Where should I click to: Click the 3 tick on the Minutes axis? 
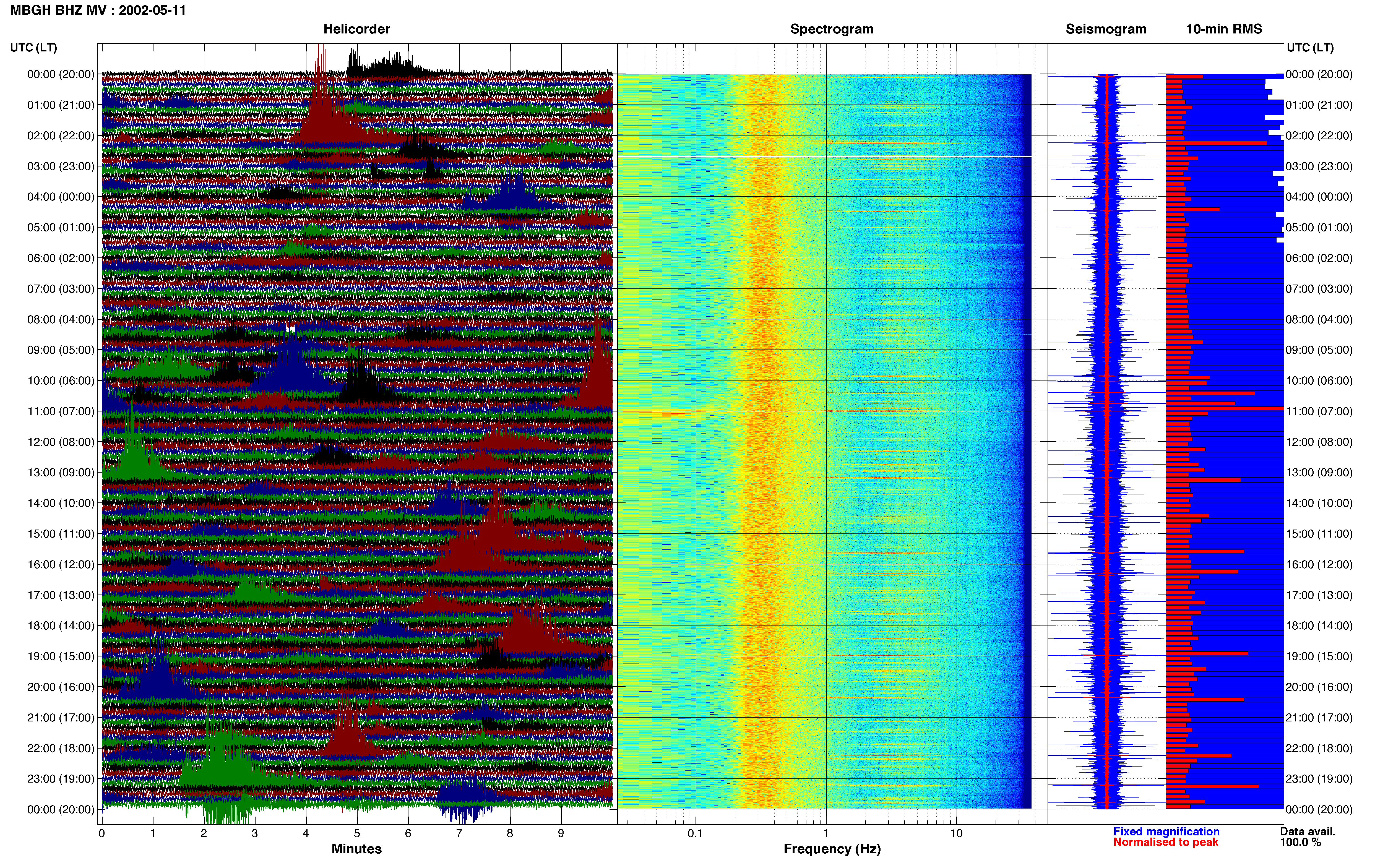[x=255, y=833]
